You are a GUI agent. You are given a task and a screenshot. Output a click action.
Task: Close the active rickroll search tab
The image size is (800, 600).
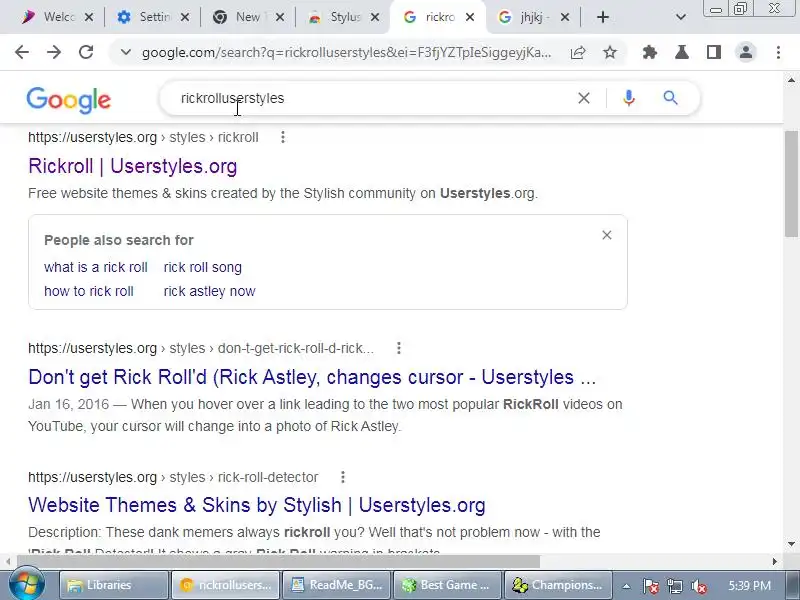470,17
